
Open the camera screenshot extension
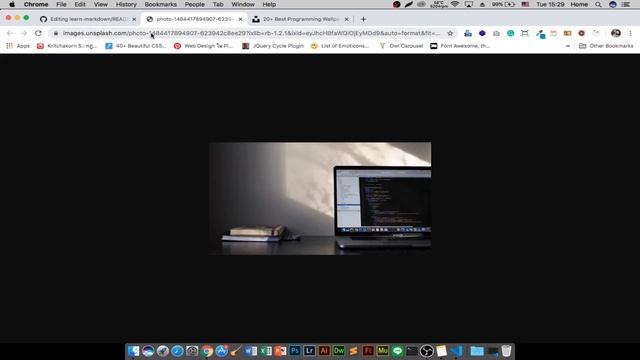pyautogui.click(x=496, y=33)
